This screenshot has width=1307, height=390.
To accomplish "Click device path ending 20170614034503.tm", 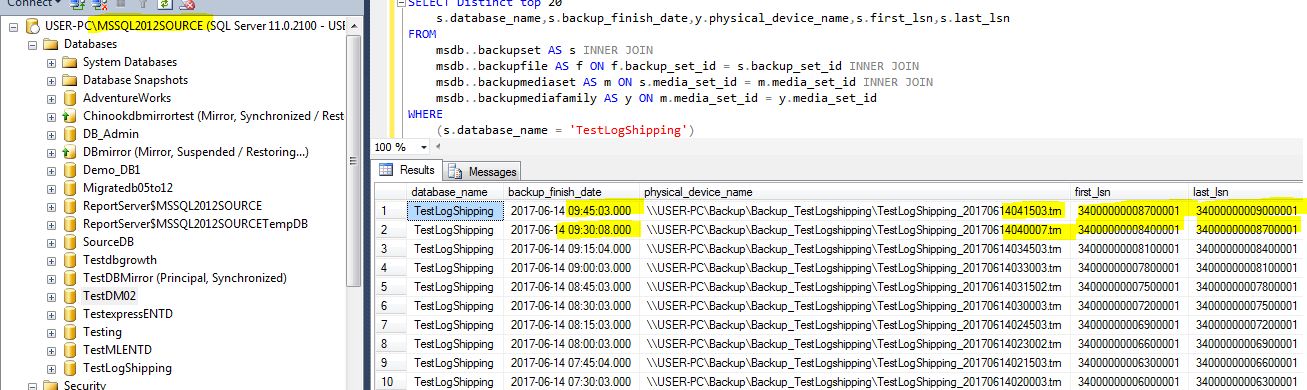I will tap(856, 248).
